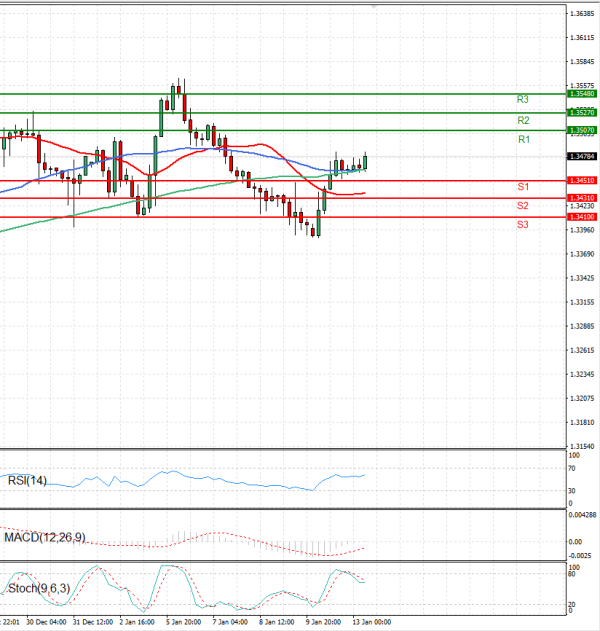Click the S1 support label

(523, 187)
